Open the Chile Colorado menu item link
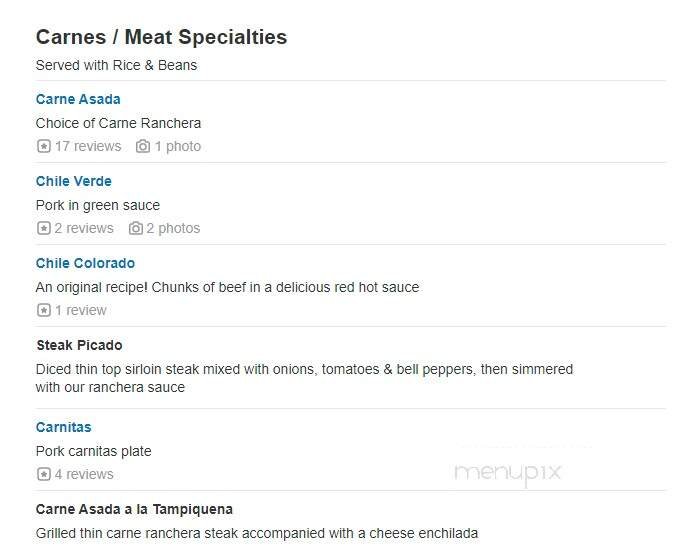The height and width of the screenshot is (555, 687). [x=85, y=263]
